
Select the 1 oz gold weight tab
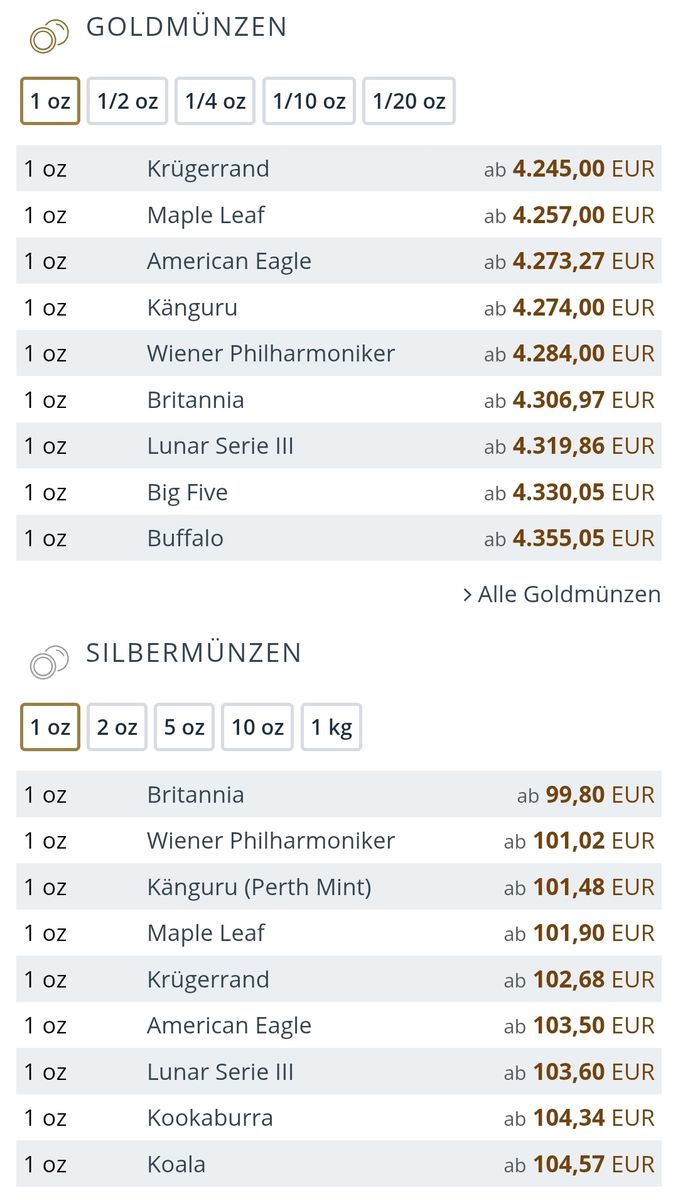coord(50,101)
